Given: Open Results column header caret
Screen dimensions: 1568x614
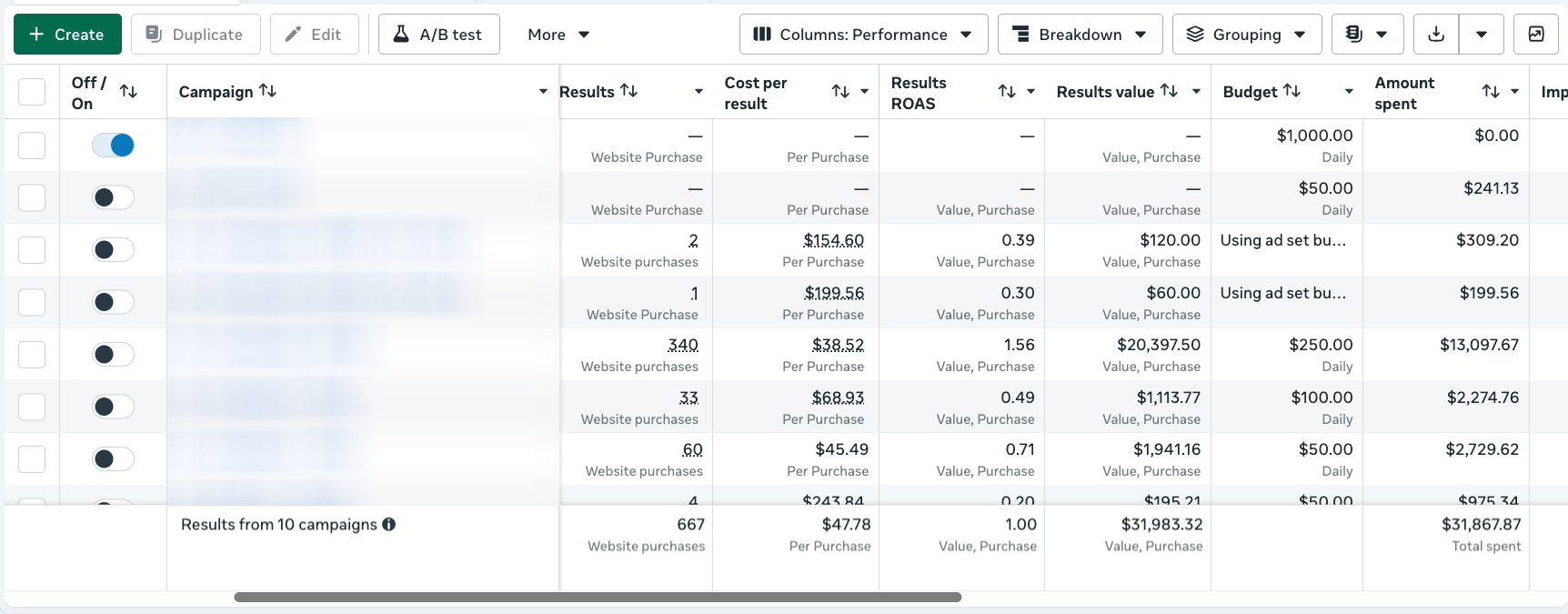Looking at the screenshot, I should pyautogui.click(x=699, y=91).
